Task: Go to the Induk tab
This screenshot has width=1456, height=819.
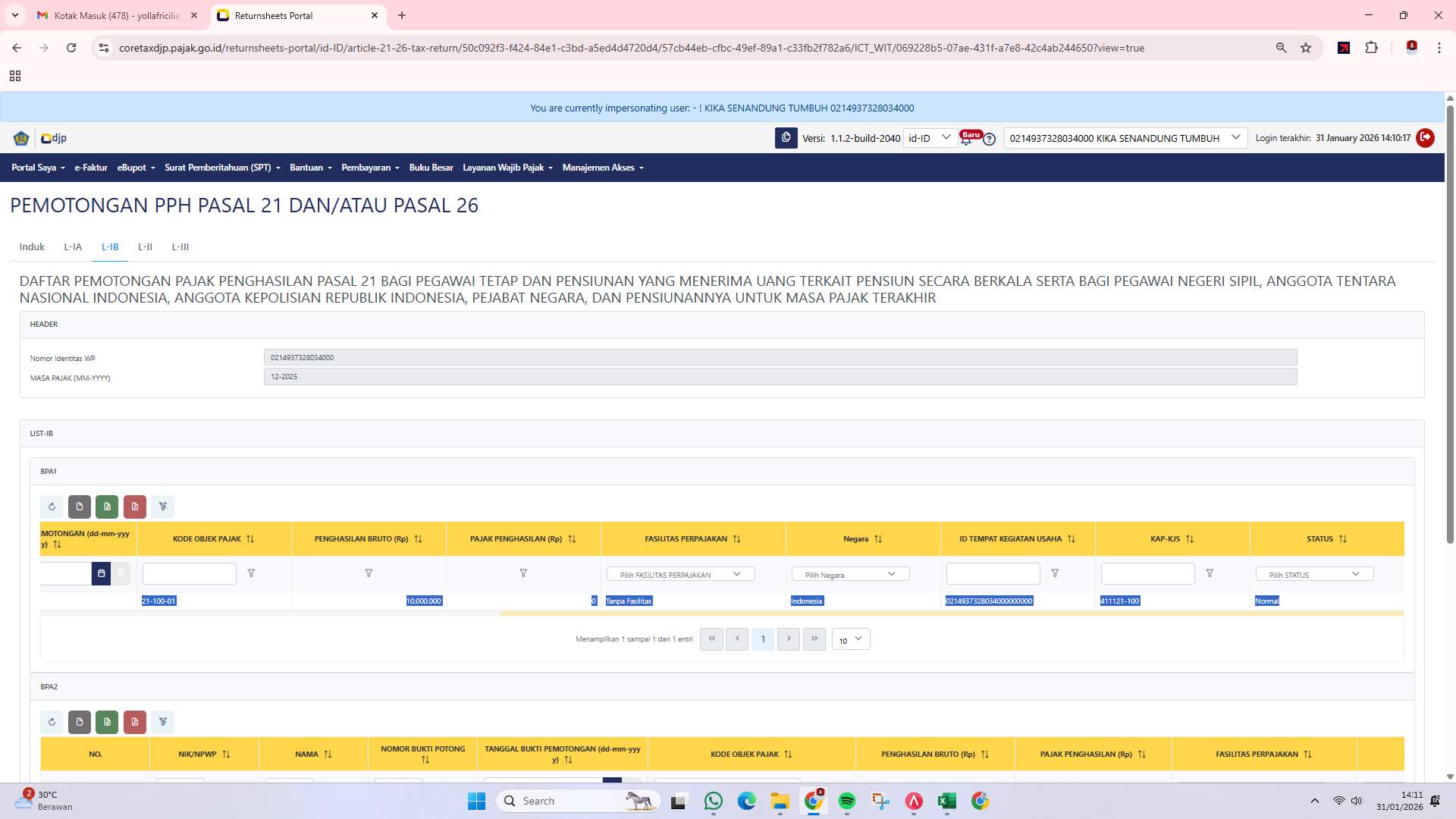Action: pyautogui.click(x=32, y=247)
